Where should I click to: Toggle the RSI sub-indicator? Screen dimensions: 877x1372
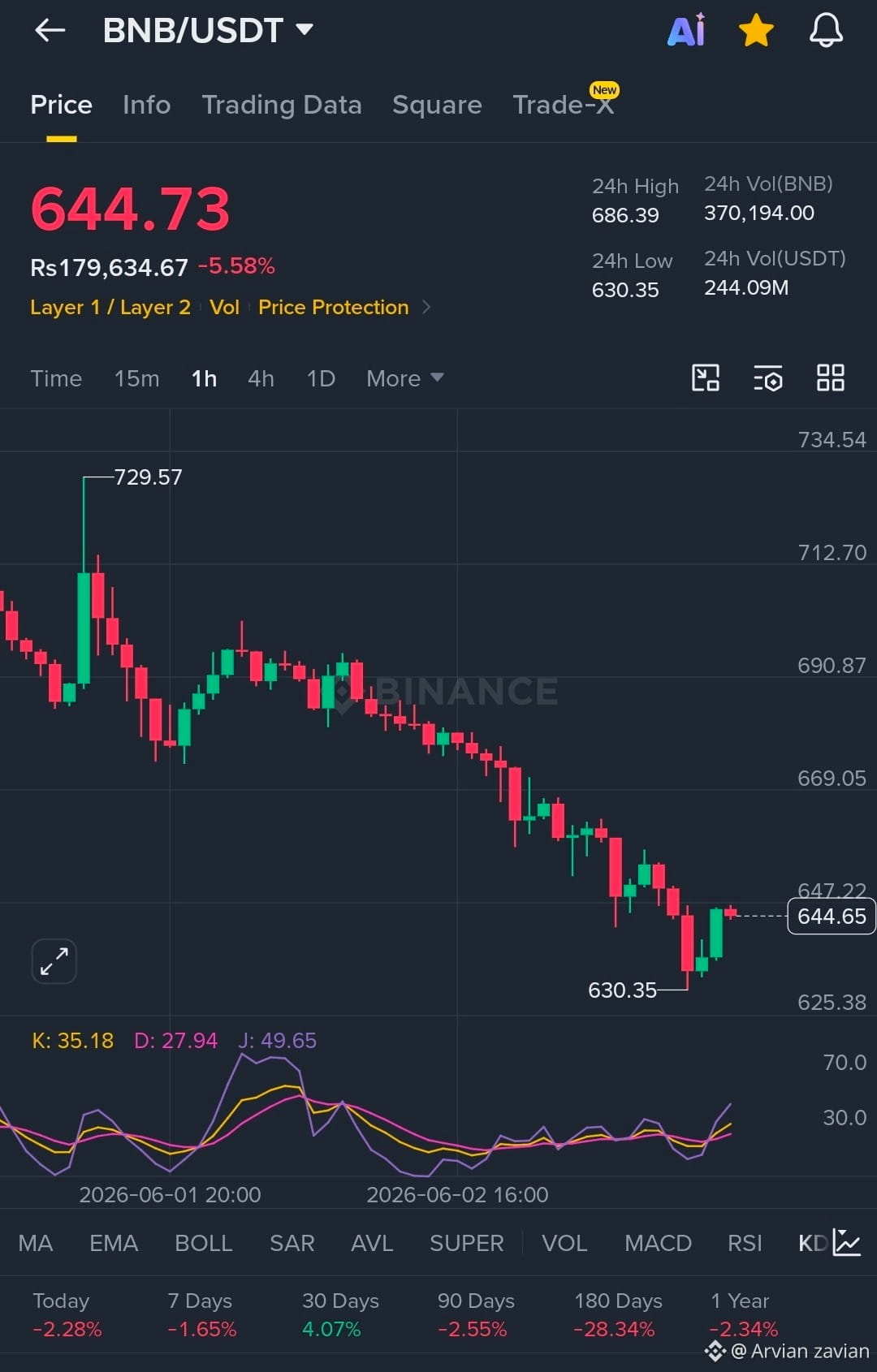pos(745,1243)
